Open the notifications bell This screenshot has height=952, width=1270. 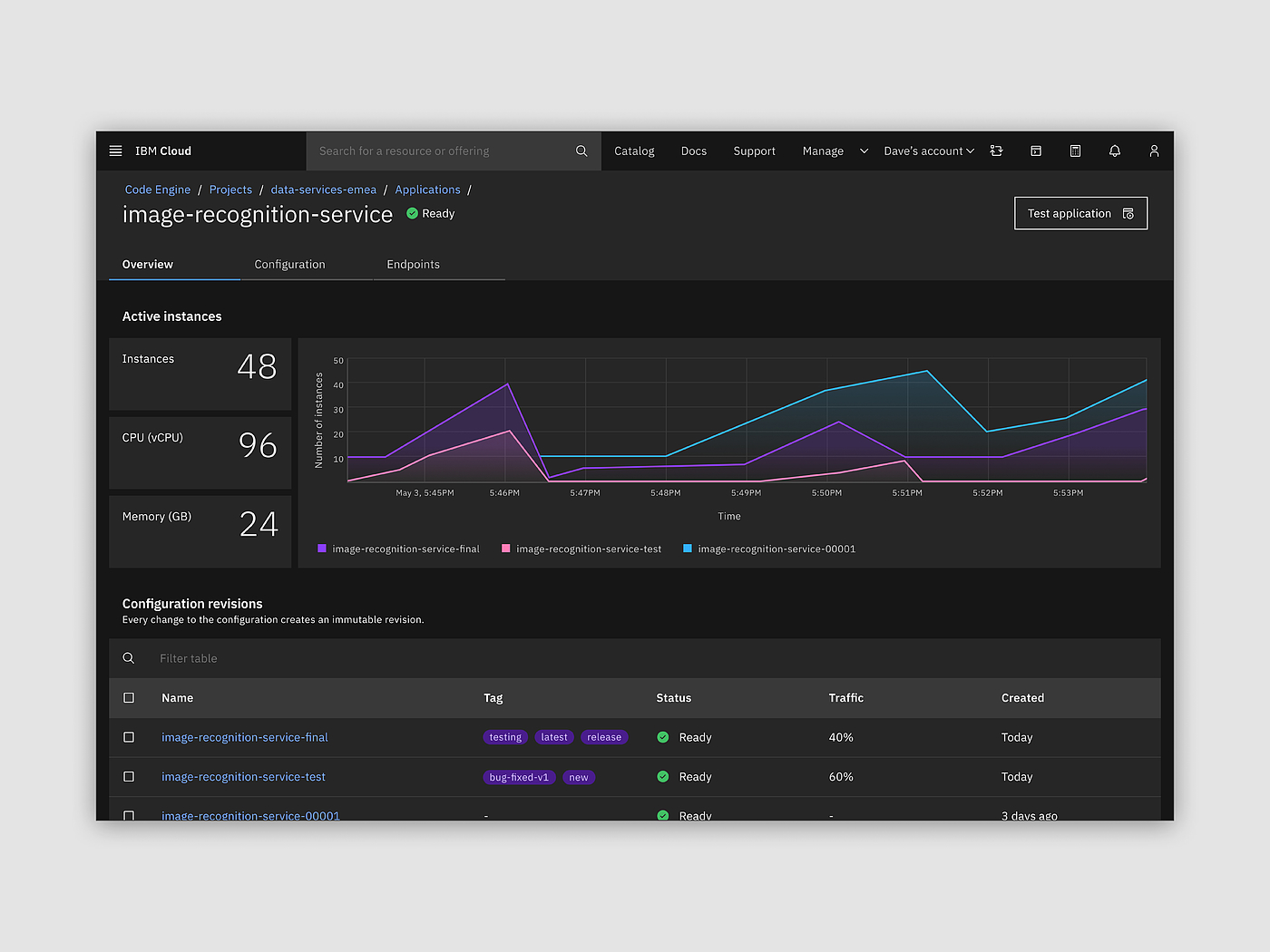1115,151
